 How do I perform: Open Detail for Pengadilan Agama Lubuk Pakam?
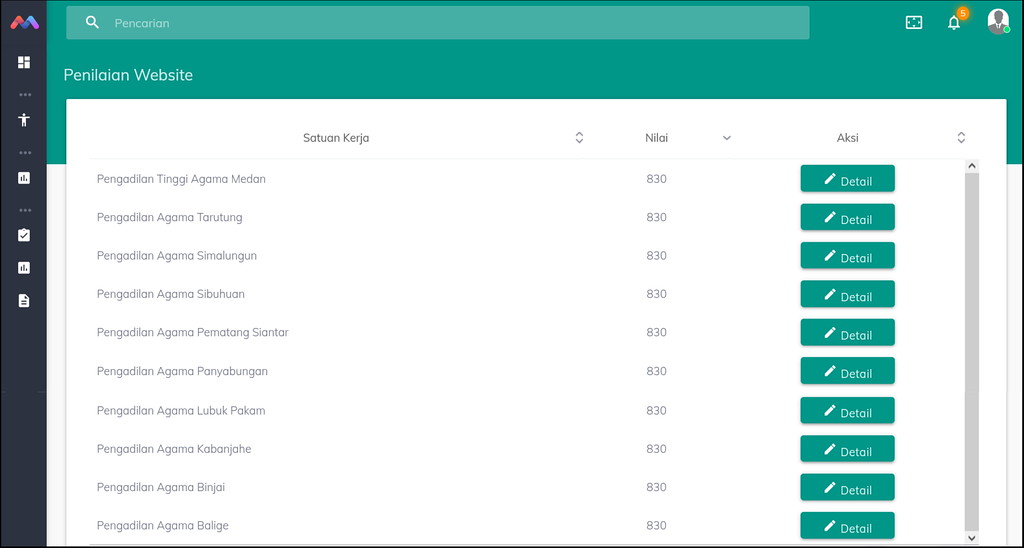click(848, 410)
